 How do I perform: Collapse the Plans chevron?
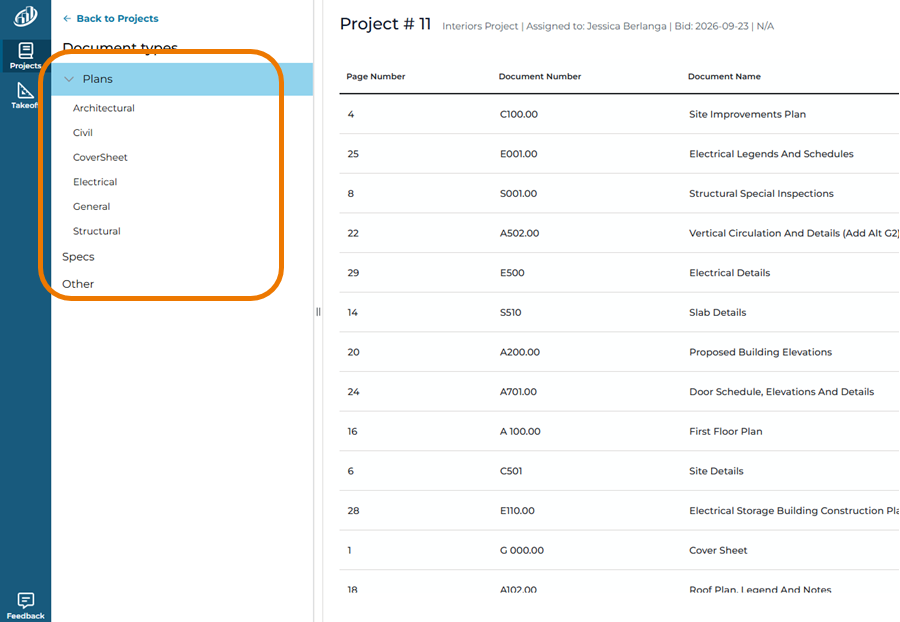[69, 79]
